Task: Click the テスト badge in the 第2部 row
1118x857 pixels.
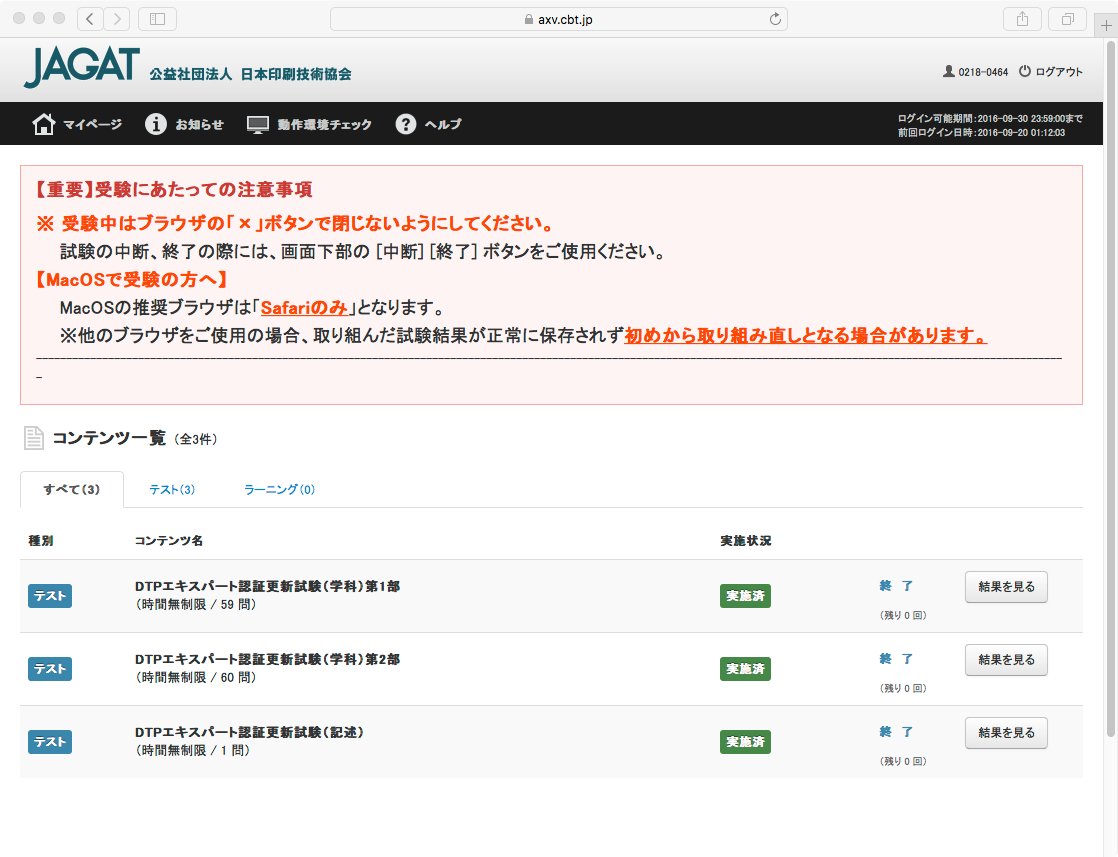Action: click(50, 669)
